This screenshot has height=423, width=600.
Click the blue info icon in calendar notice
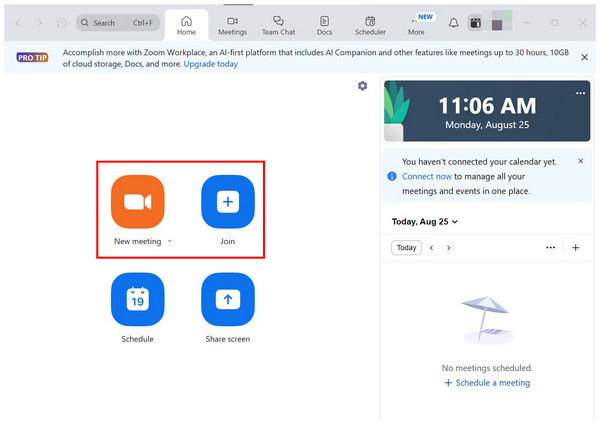pos(392,176)
